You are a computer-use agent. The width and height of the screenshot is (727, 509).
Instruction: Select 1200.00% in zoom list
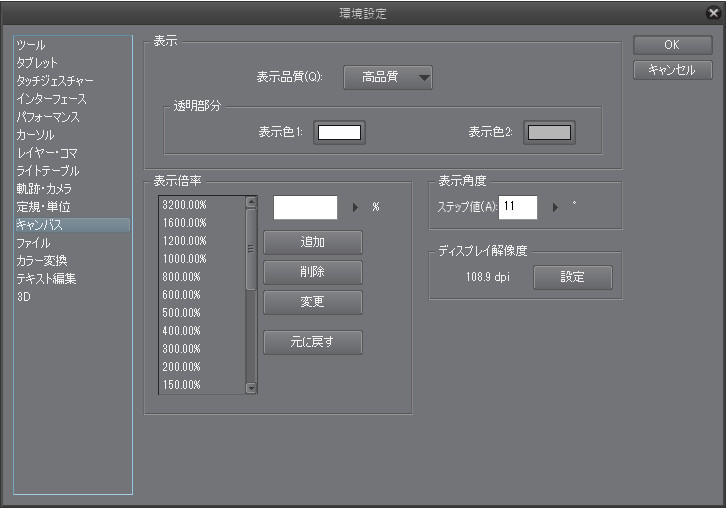click(x=202, y=241)
